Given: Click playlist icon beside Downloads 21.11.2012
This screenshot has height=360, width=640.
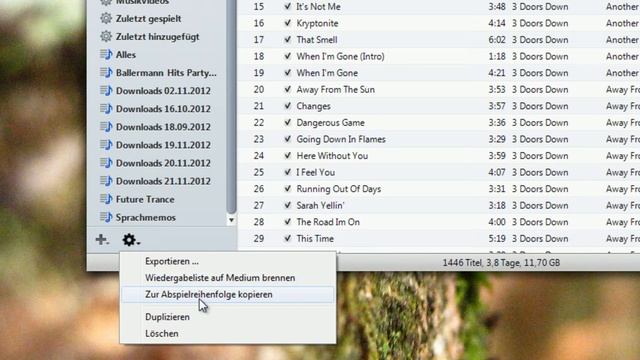Looking at the screenshot, I should pos(106,181).
